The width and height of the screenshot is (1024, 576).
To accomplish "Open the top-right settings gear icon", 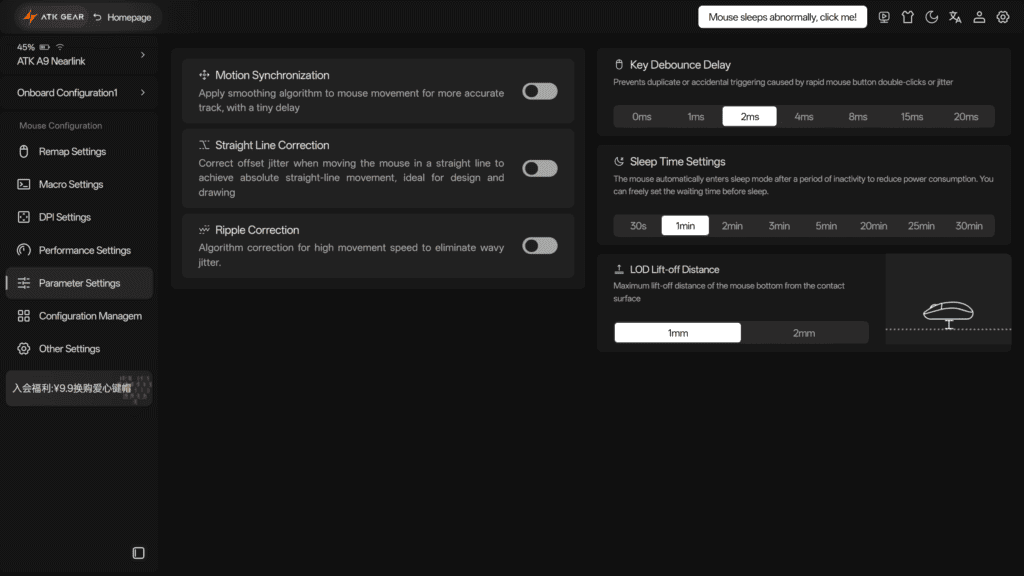I will (x=1002, y=18).
